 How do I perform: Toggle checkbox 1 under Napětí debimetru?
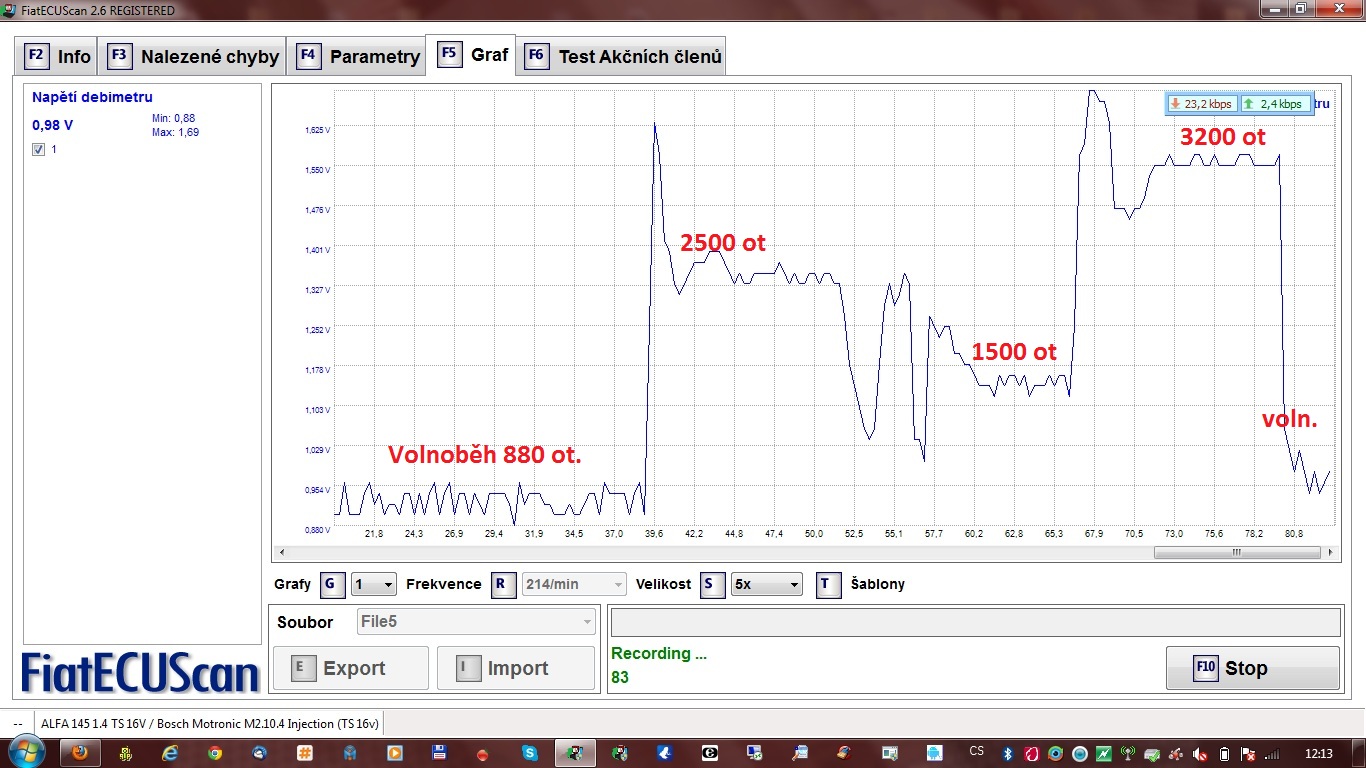coord(39,149)
